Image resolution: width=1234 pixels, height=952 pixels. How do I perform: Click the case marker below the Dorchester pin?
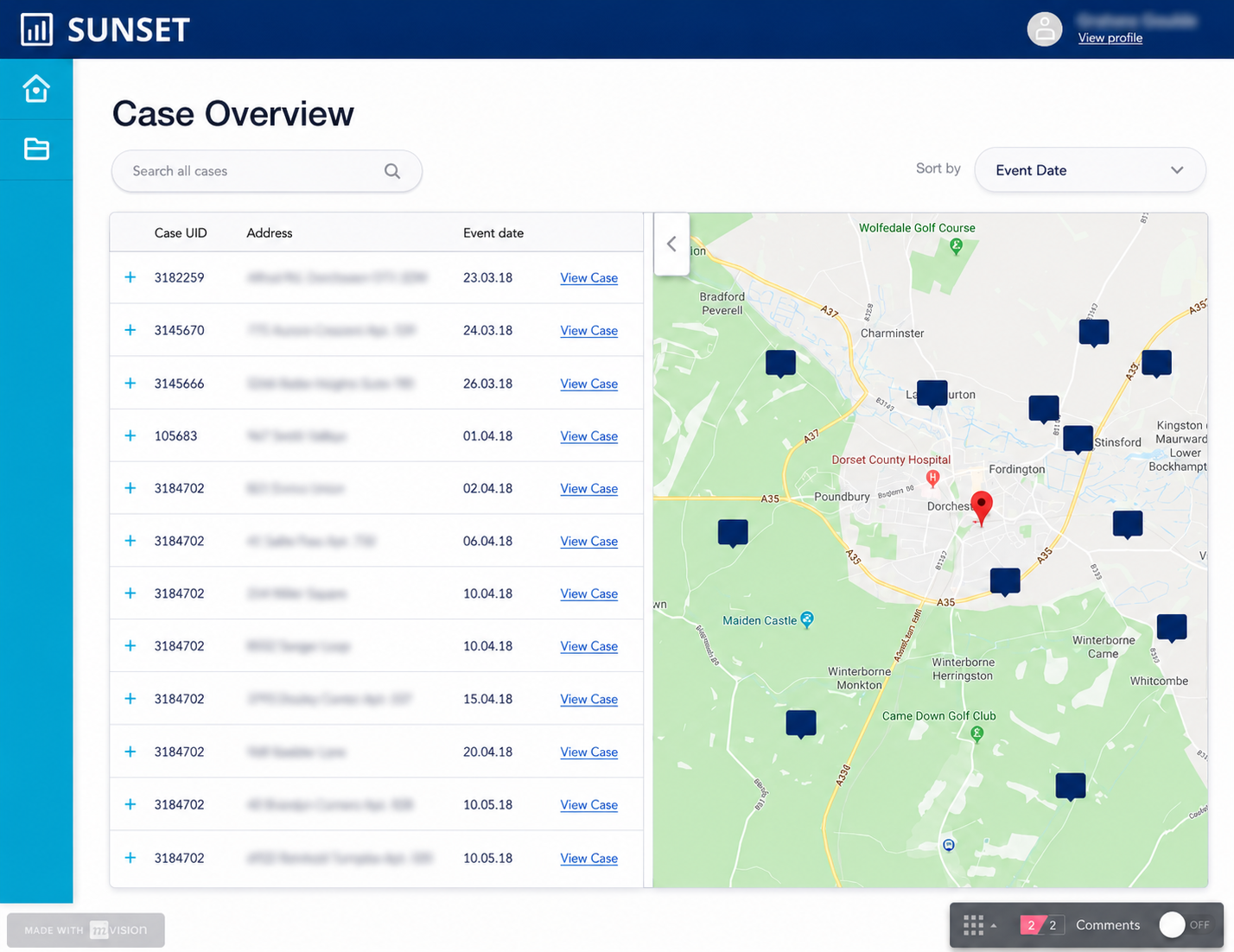(1005, 581)
